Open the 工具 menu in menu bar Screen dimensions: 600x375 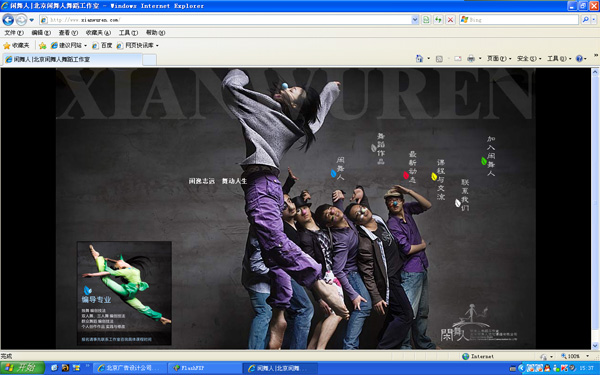tap(128, 33)
